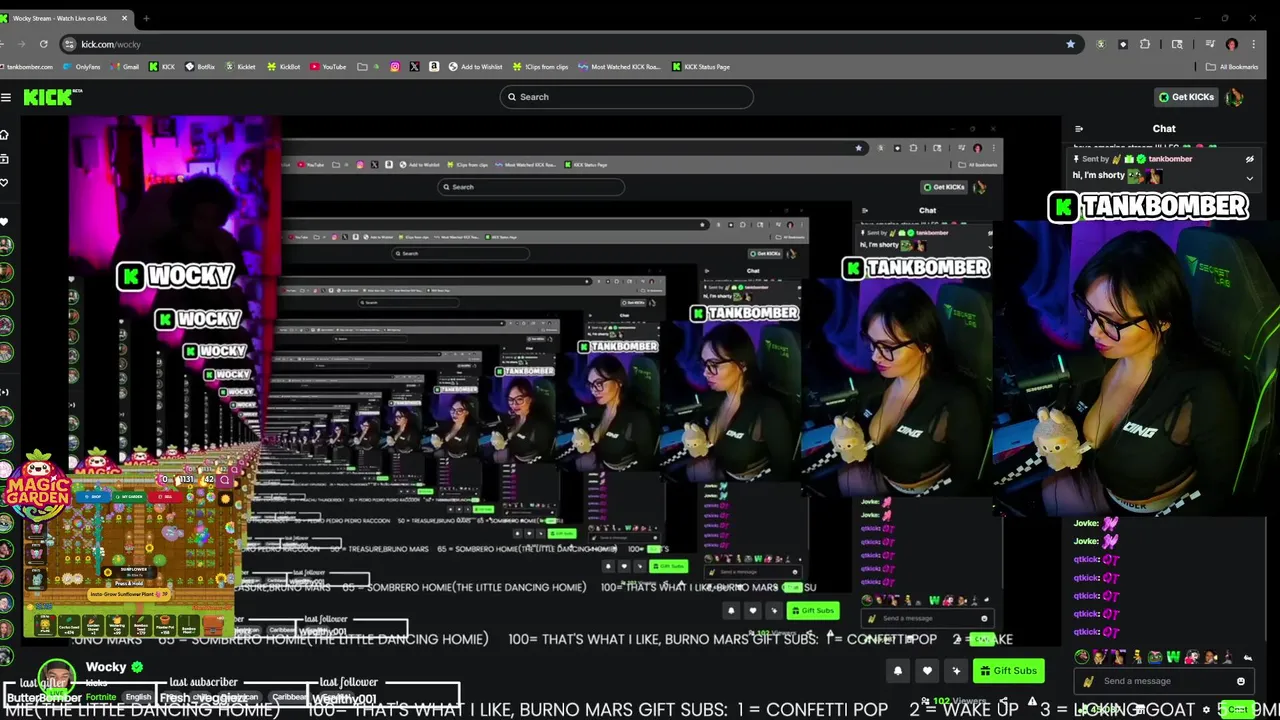Open the sidebar home icon
The height and width of the screenshot is (720, 1280).
[x=5, y=135]
